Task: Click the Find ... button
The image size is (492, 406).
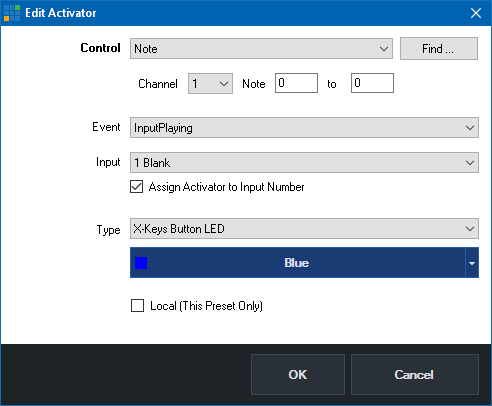Action: pyautogui.click(x=439, y=49)
